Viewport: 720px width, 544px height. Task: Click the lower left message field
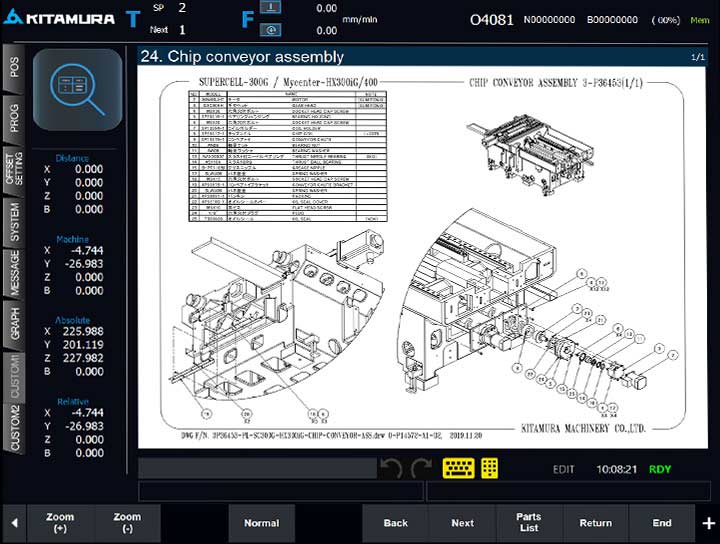pyautogui.click(x=281, y=491)
